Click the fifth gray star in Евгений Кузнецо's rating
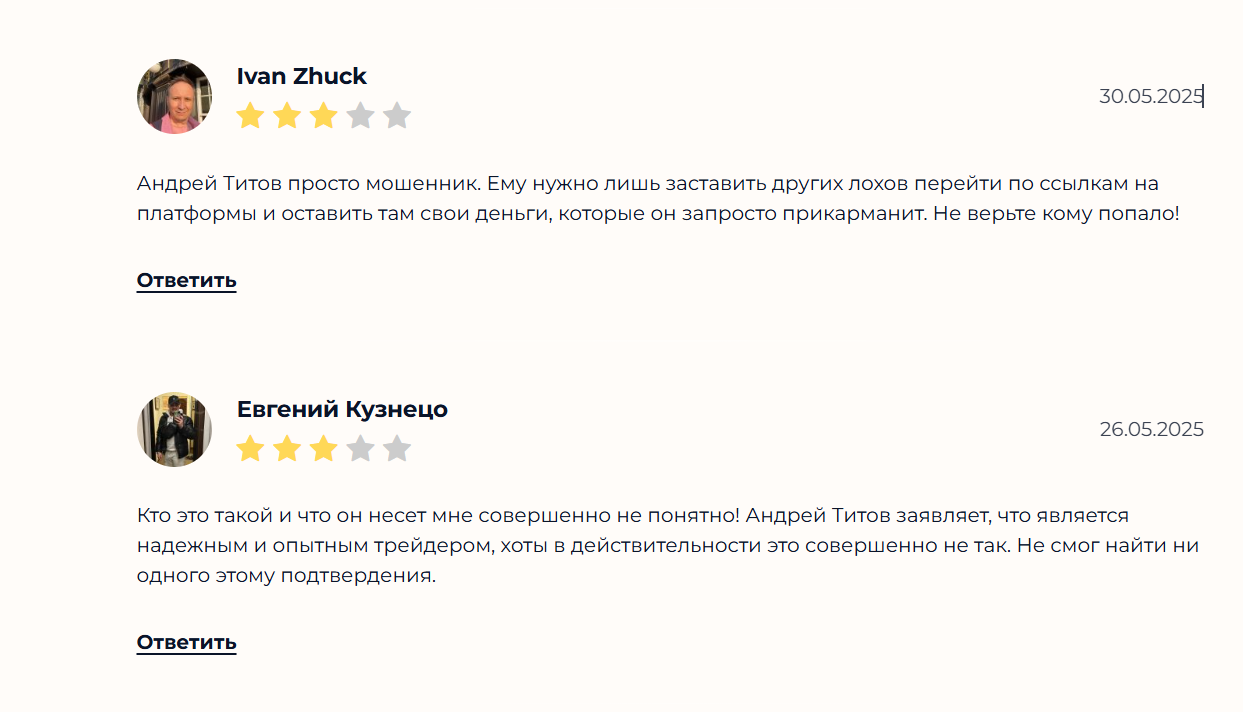Image resolution: width=1243 pixels, height=712 pixels. [397, 449]
